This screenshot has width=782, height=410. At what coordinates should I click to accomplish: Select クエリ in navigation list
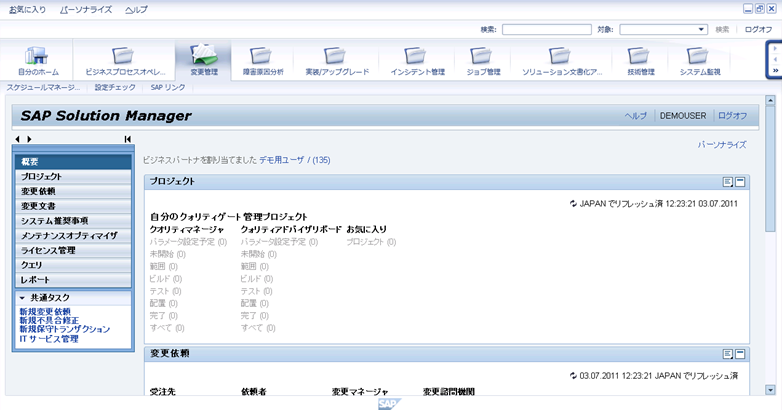(x=73, y=265)
